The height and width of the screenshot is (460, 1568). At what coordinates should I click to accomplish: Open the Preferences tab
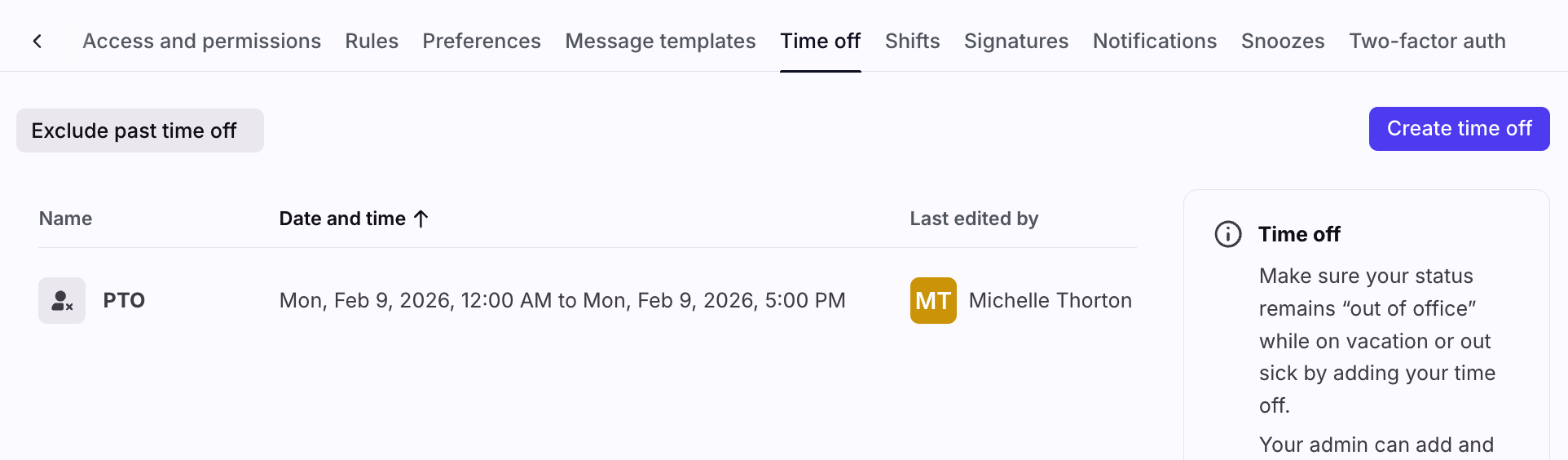tap(481, 42)
